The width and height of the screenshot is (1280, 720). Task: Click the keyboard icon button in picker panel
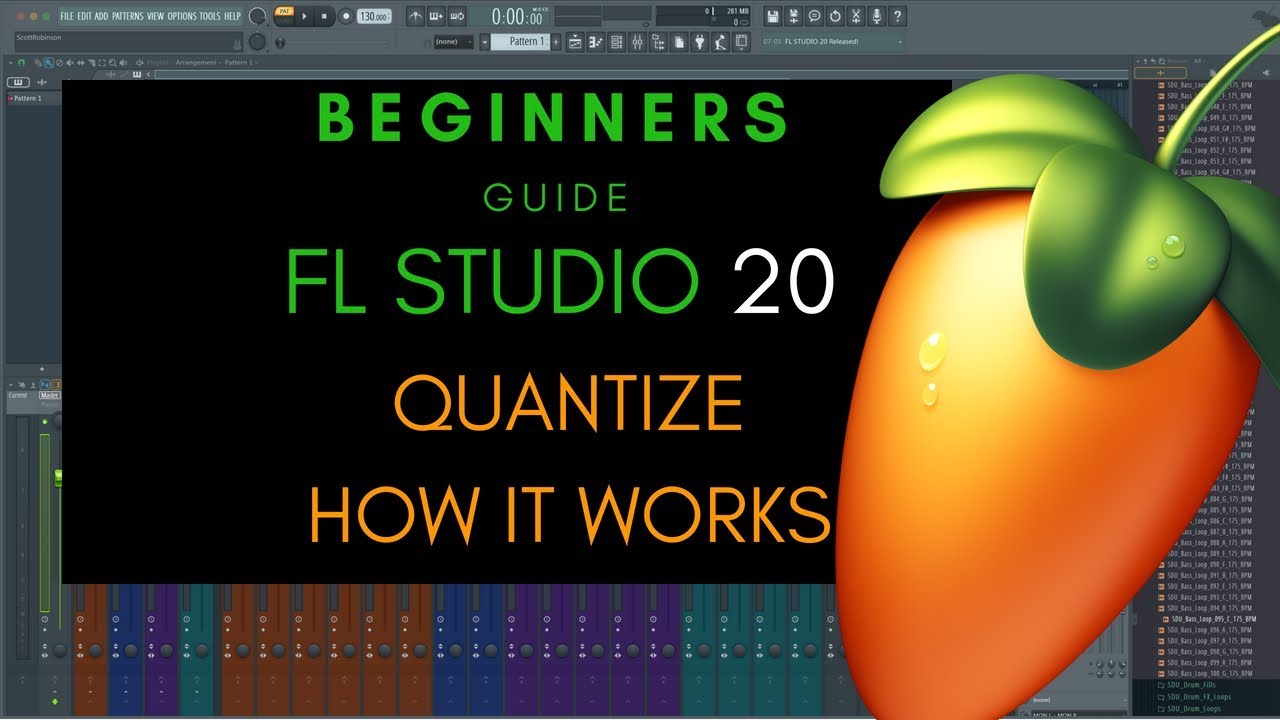click(x=18, y=82)
